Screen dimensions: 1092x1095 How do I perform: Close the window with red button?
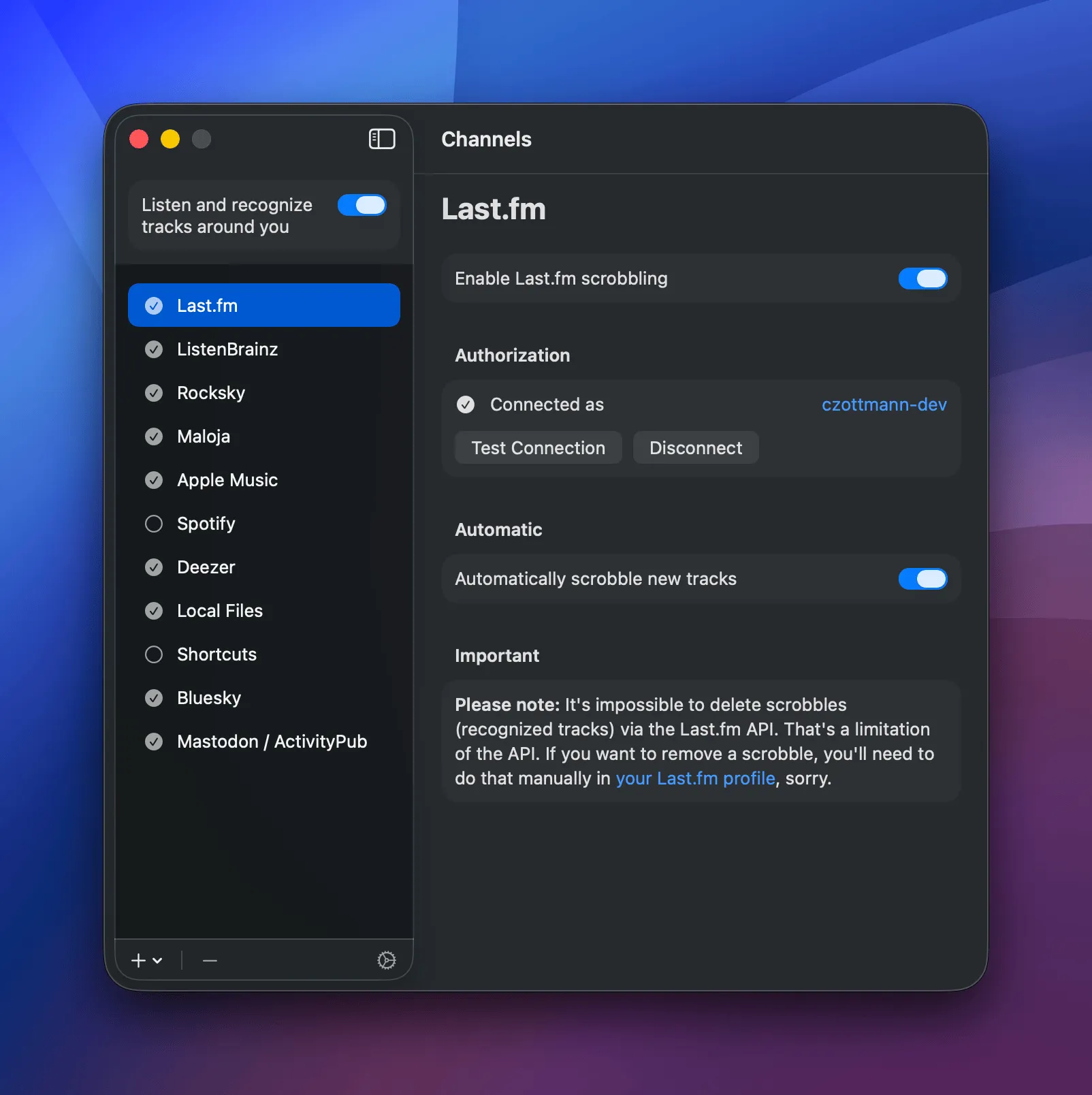139,139
